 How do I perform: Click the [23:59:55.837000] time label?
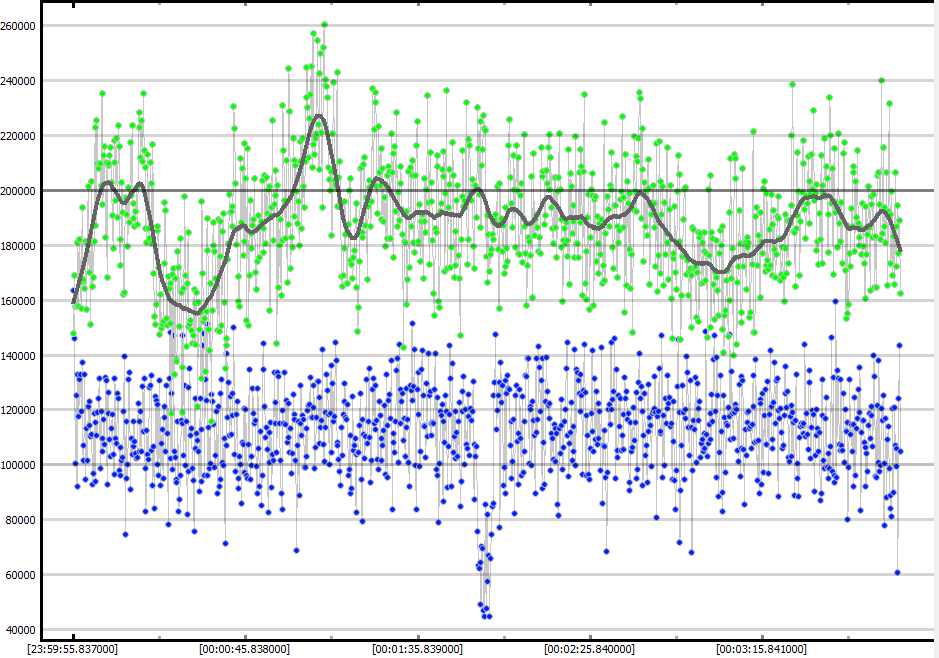(x=74, y=649)
